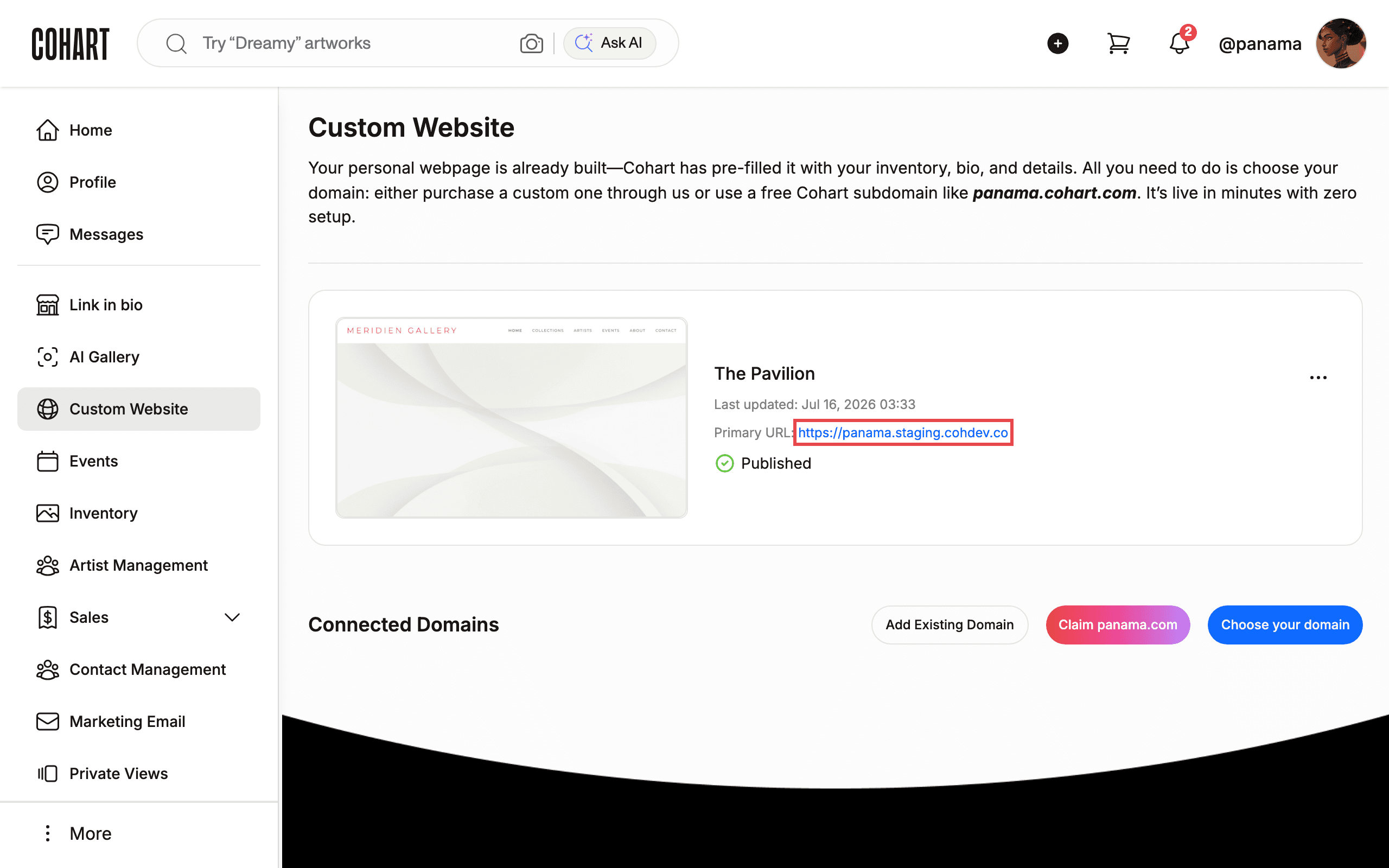Image resolution: width=1389 pixels, height=868 pixels.
Task: Click the Connected Domains heading
Action: click(404, 624)
